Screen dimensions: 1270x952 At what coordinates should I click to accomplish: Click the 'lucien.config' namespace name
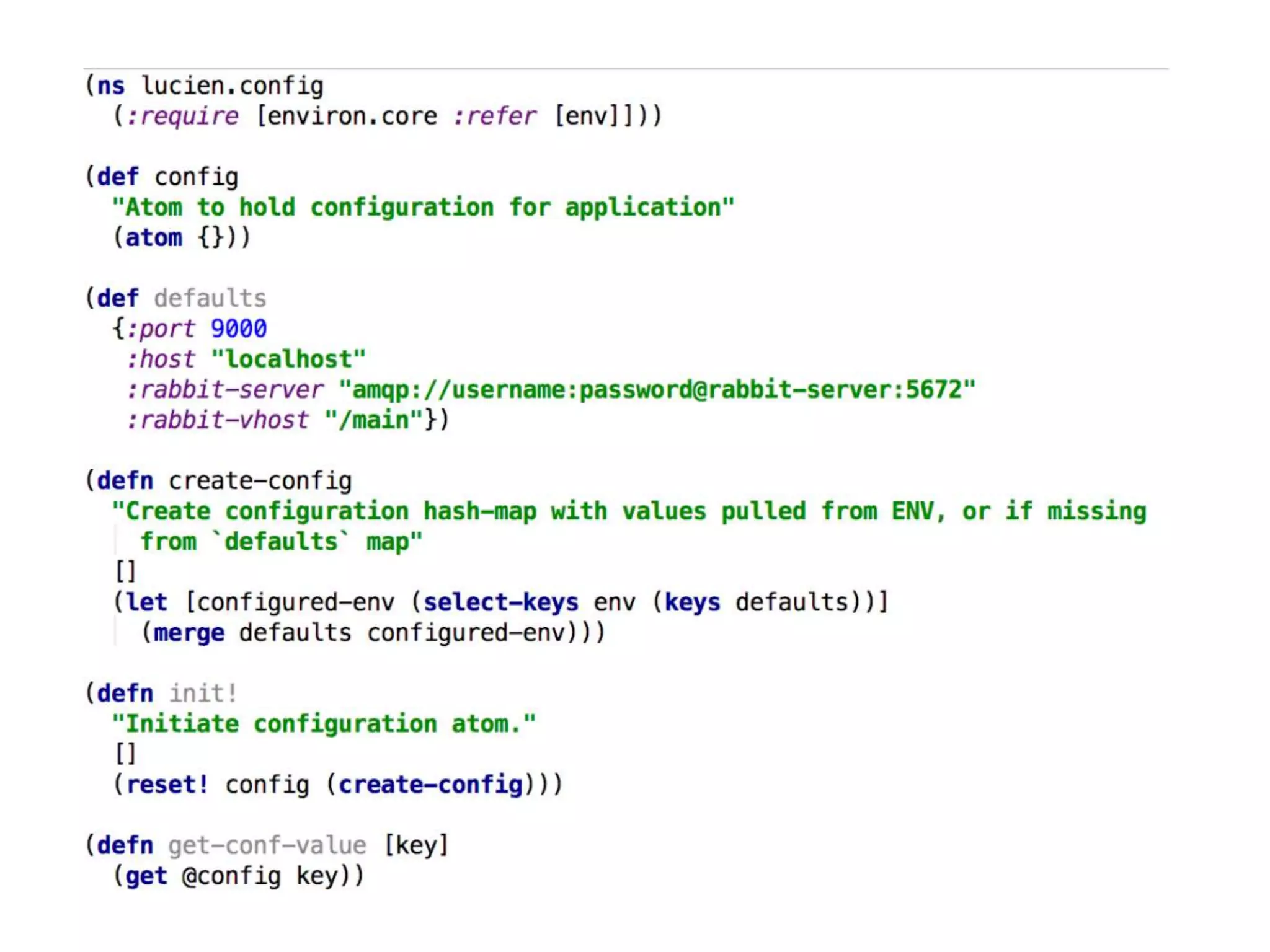coord(233,86)
